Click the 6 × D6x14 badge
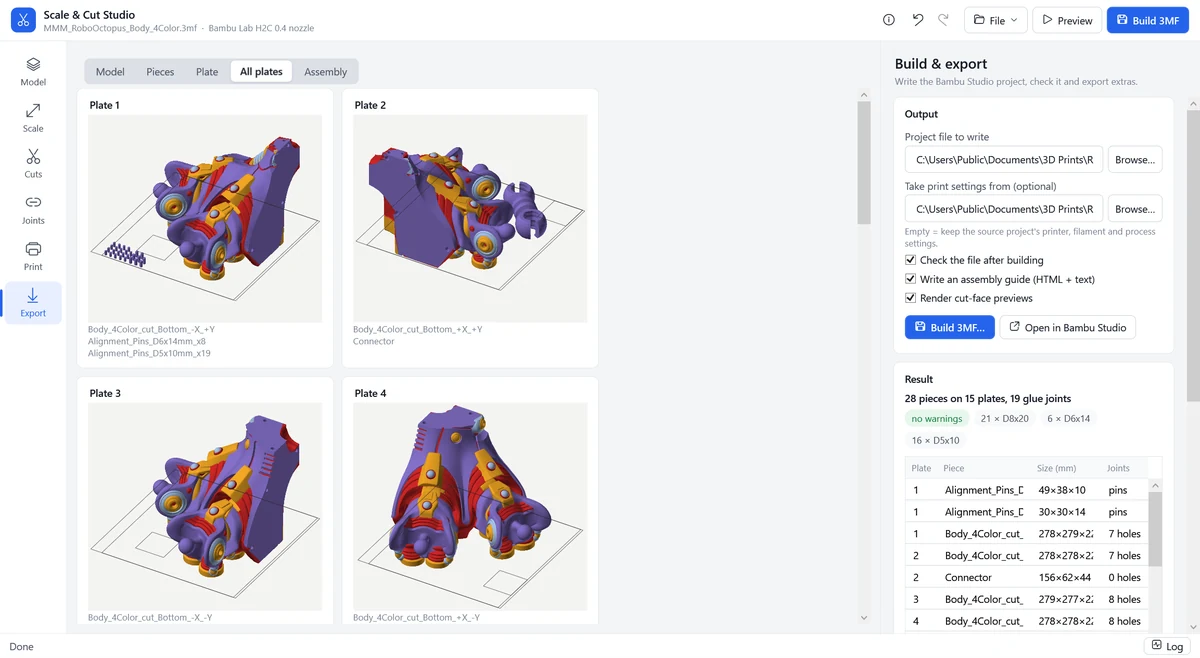This screenshot has height=658, width=1200. coord(1068,419)
